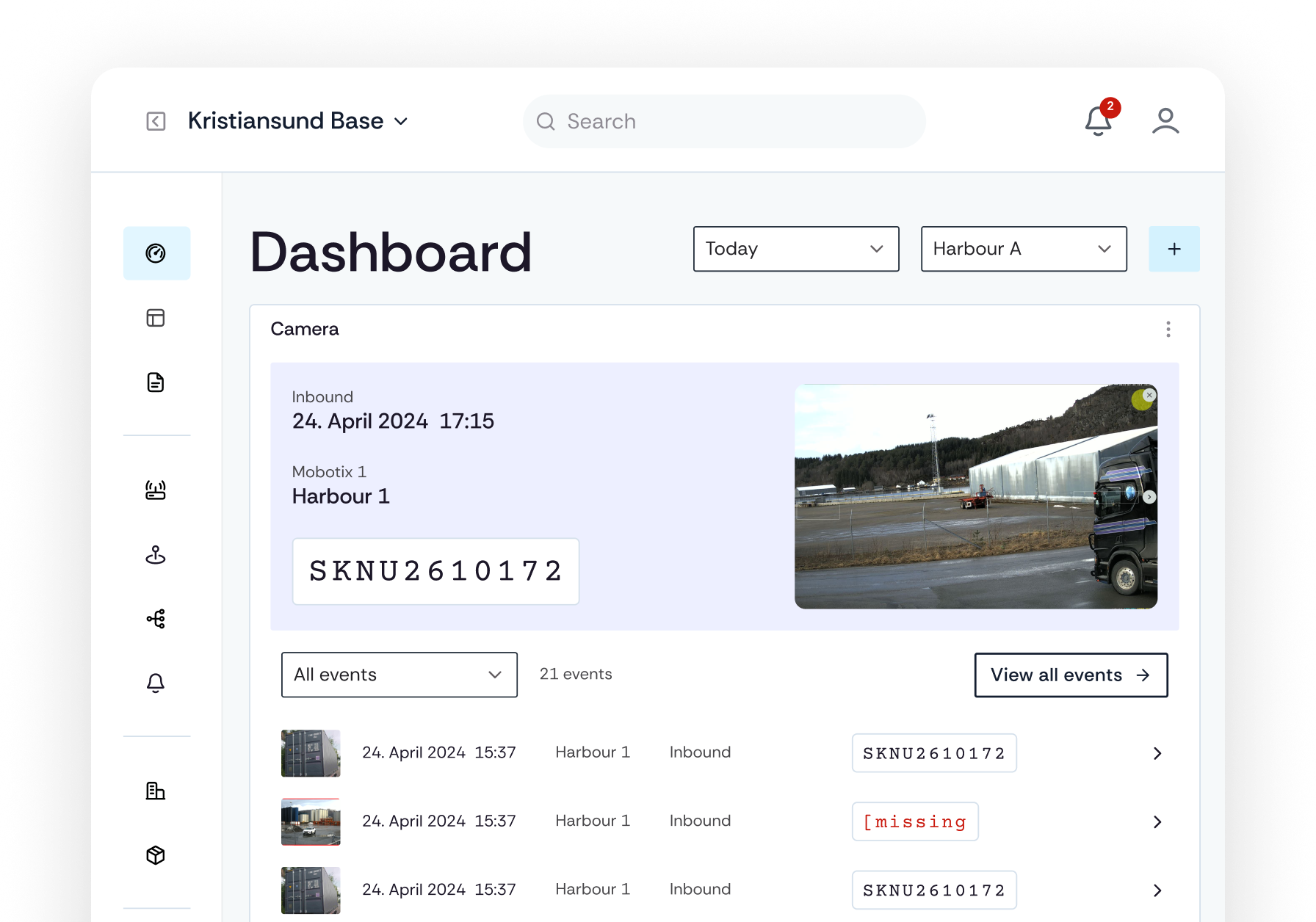Expand first event row chevron
1316x922 pixels.
1157,753
